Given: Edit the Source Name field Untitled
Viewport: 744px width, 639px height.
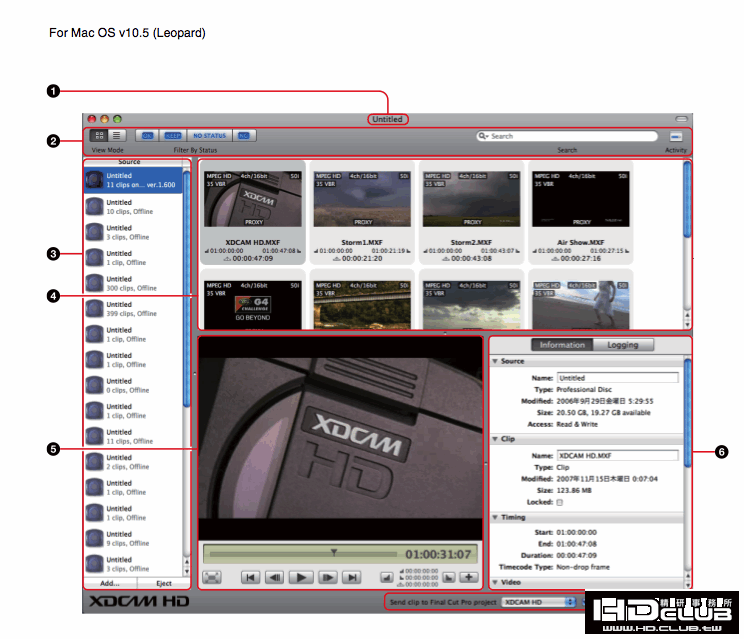Looking at the screenshot, I should tap(617, 378).
